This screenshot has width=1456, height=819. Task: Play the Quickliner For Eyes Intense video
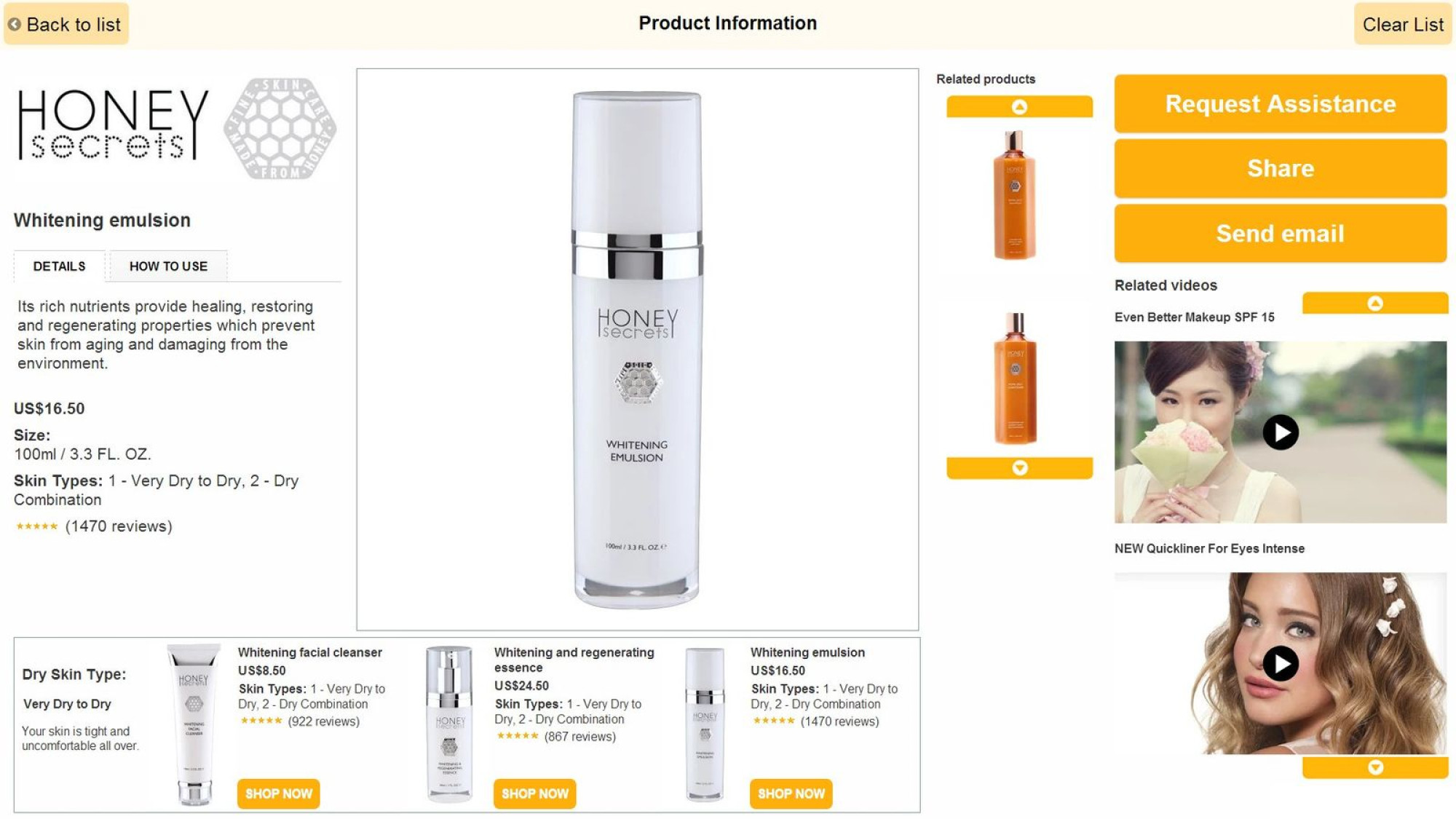point(1280,663)
